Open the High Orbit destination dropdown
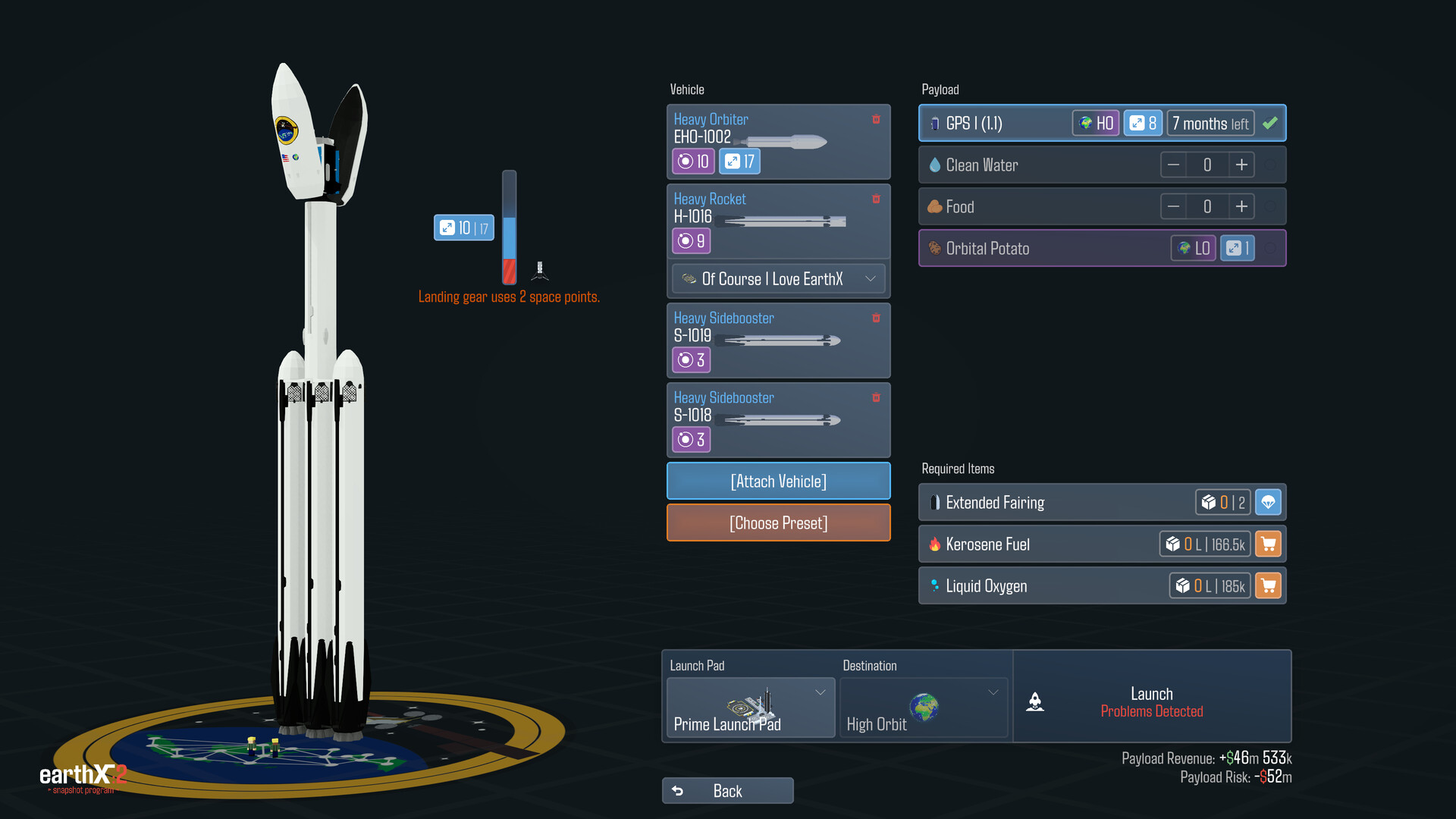Viewport: 1456px width, 819px height. pyautogui.click(x=924, y=708)
